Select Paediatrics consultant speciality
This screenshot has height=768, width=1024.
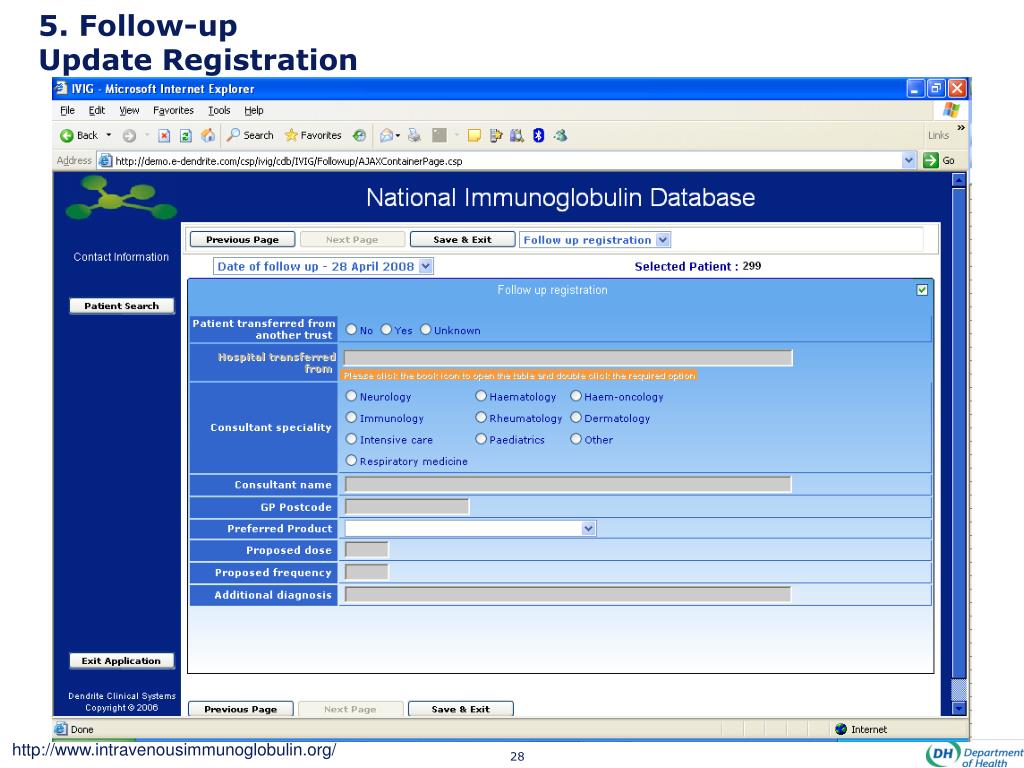point(481,439)
